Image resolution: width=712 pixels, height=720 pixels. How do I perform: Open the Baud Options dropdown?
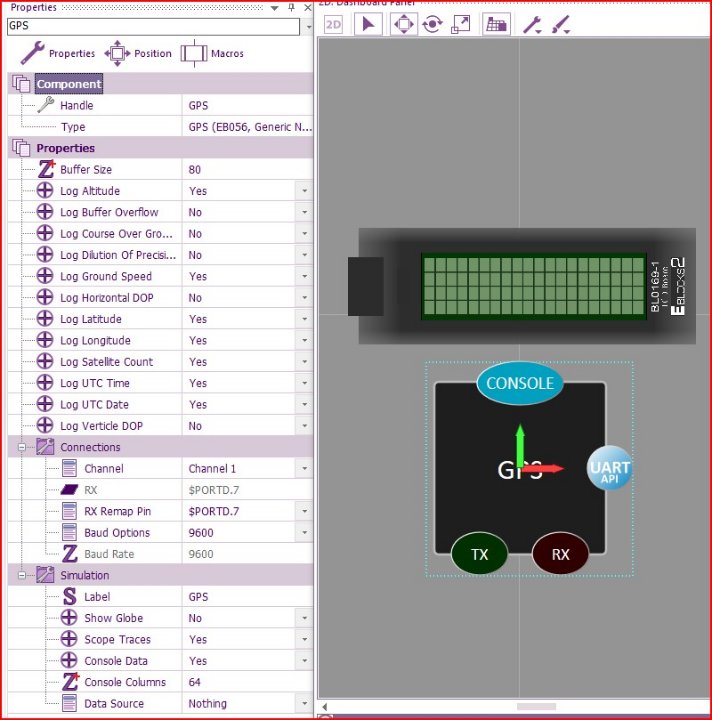[x=303, y=533]
